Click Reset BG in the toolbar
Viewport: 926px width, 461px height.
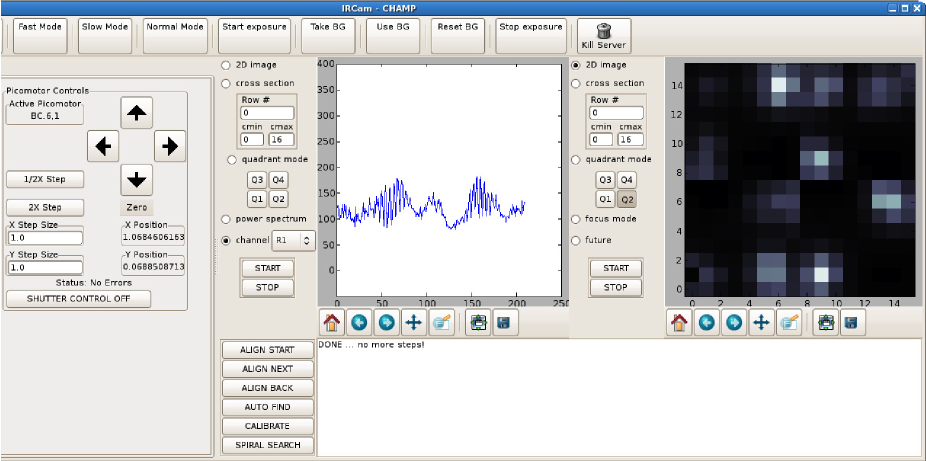click(x=458, y=36)
